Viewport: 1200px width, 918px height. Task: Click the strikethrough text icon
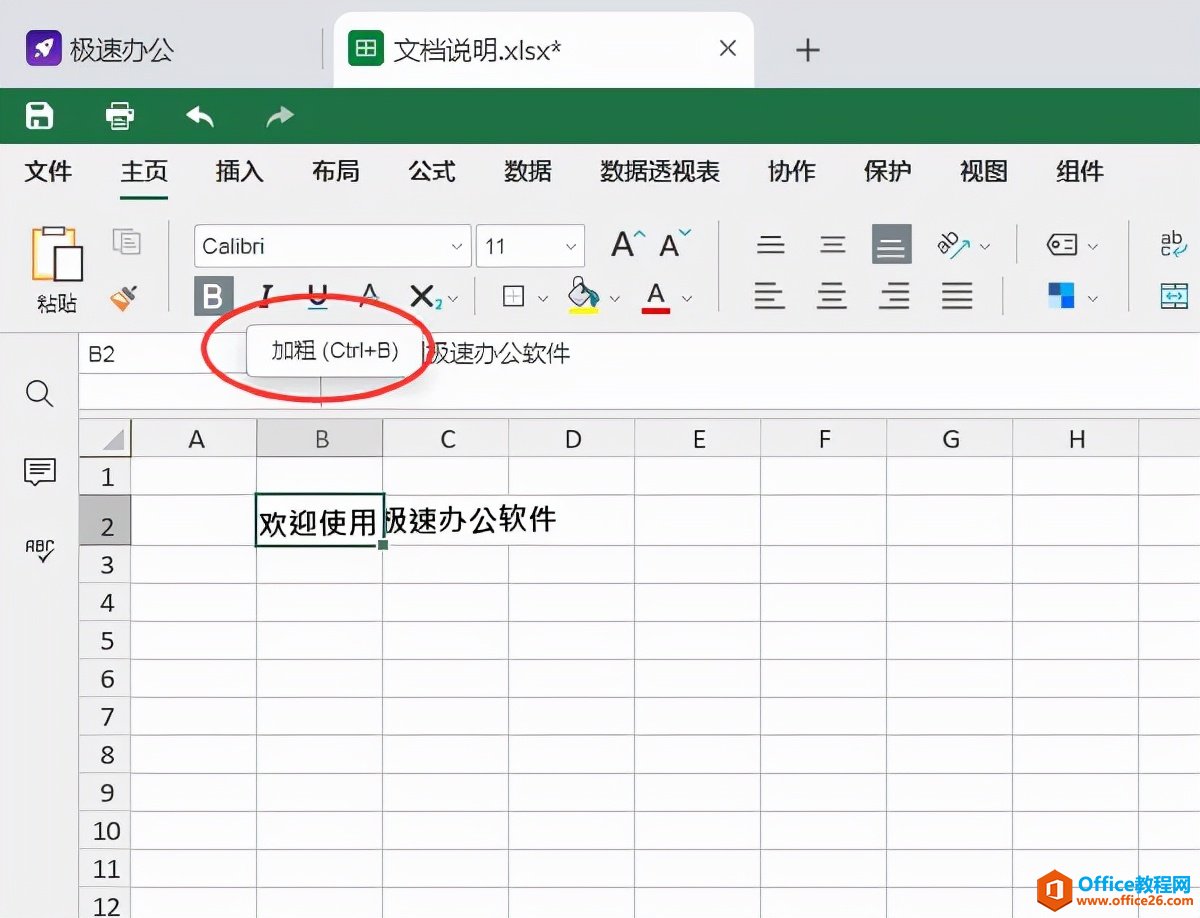pos(369,296)
